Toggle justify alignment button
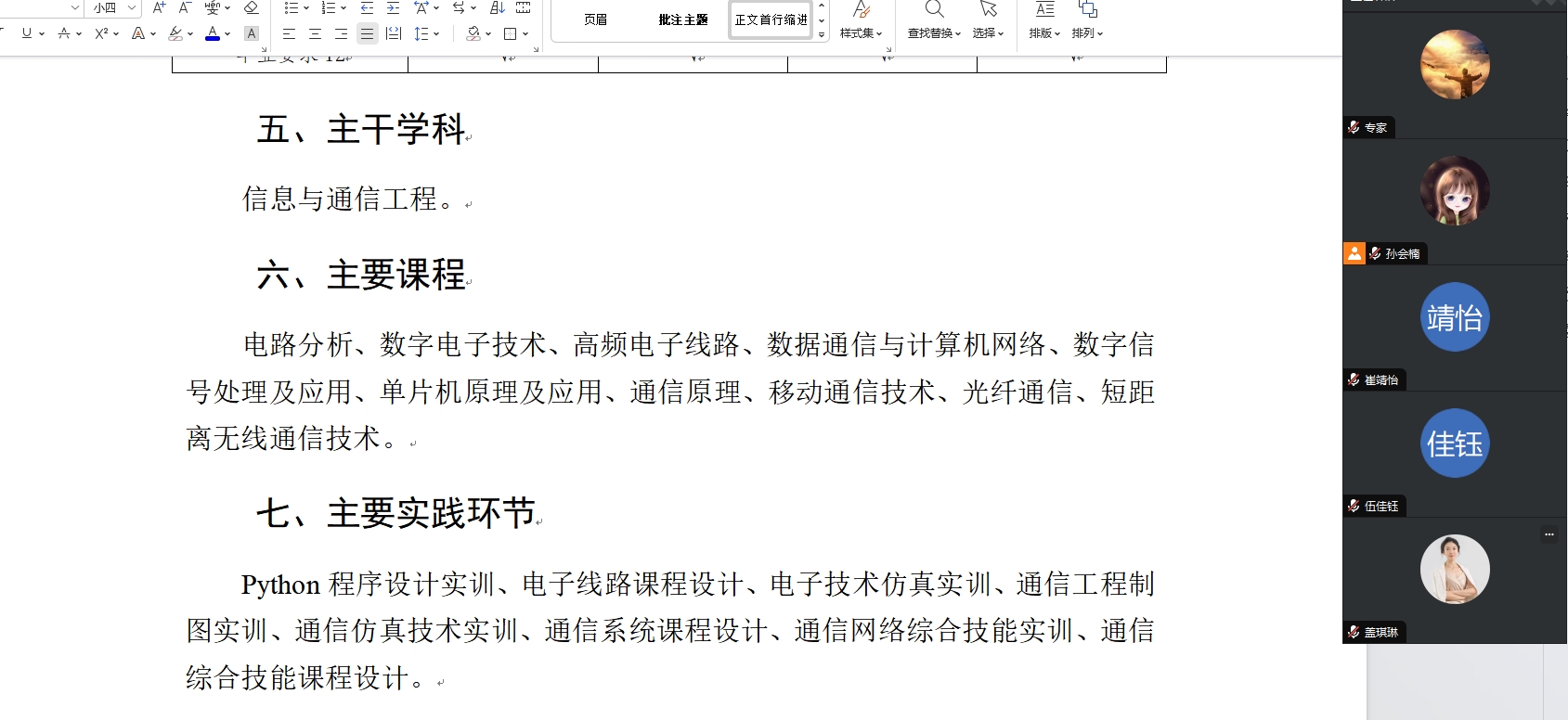The image size is (1568, 720). point(367,33)
